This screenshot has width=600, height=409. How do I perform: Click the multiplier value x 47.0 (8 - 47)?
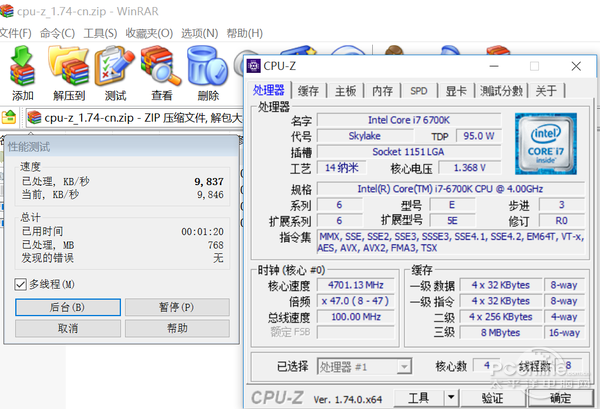pos(356,301)
